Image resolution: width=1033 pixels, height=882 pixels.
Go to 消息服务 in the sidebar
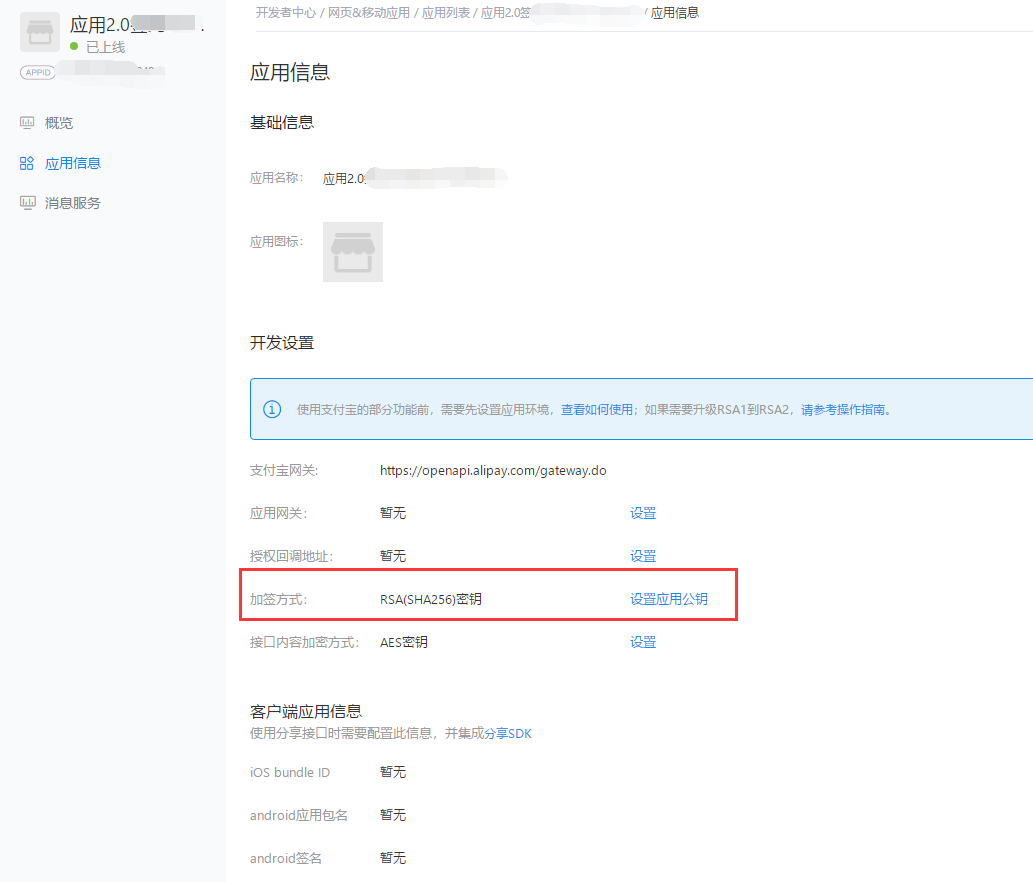click(x=73, y=203)
